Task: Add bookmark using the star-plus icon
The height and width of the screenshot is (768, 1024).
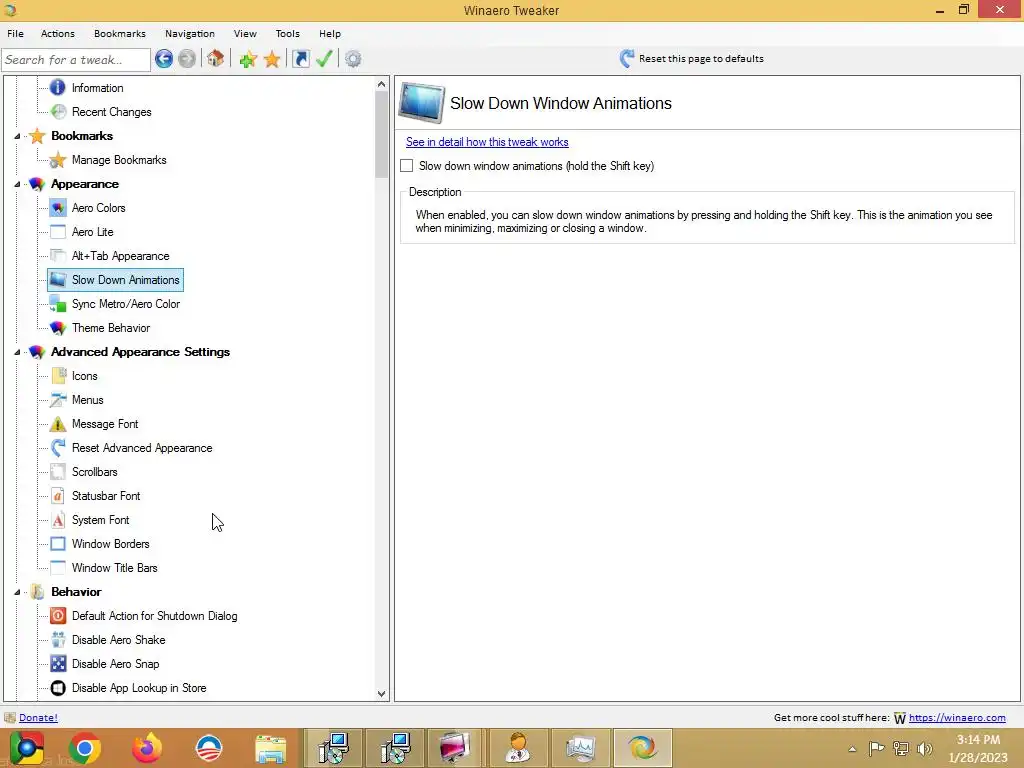Action: click(248, 59)
